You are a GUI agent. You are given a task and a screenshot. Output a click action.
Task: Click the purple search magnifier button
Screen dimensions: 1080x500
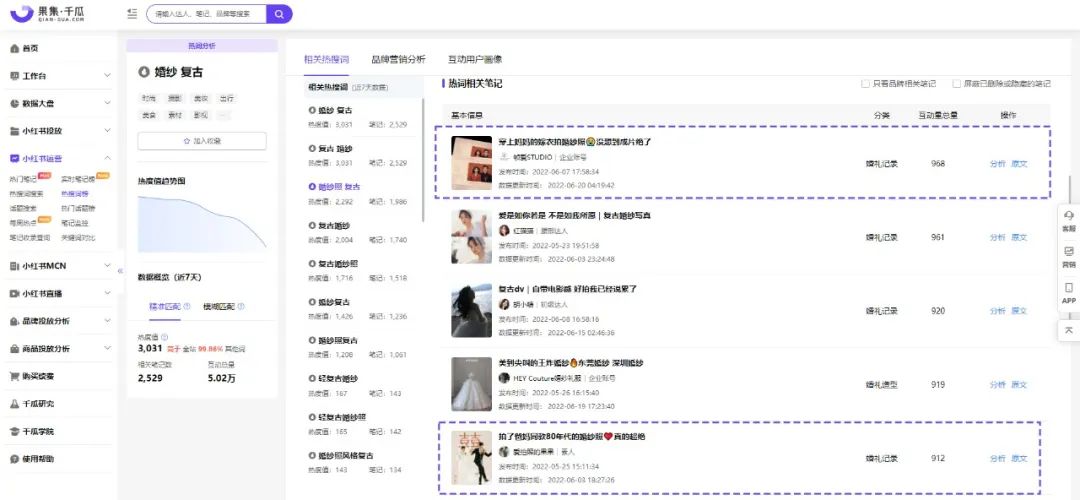[279, 13]
